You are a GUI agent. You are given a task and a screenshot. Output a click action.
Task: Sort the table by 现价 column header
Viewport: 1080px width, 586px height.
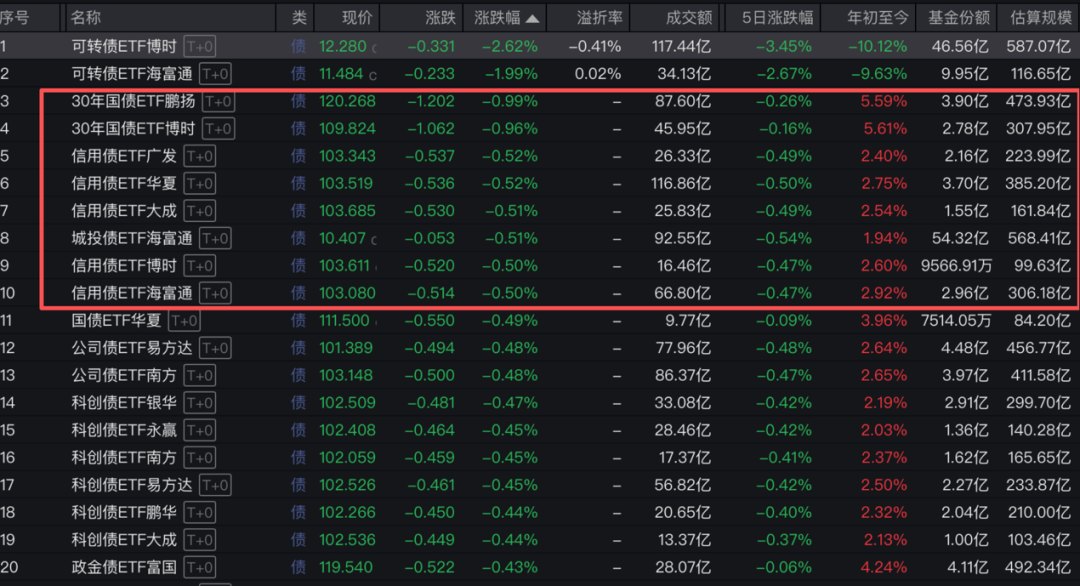click(357, 18)
